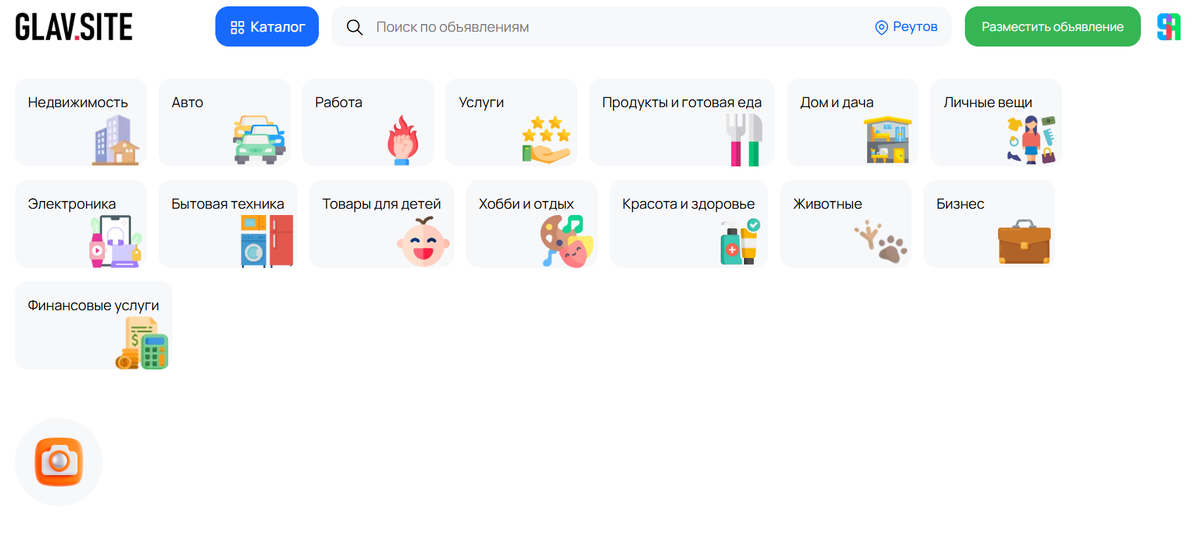Select the Финансовые услуги label
This screenshot has width=1200, height=545.
click(x=93, y=305)
